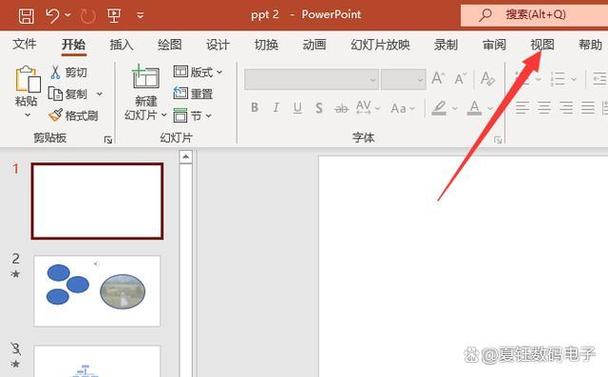The height and width of the screenshot is (377, 608).
Task: Select slide 1 thumbnail
Action: tap(97, 201)
